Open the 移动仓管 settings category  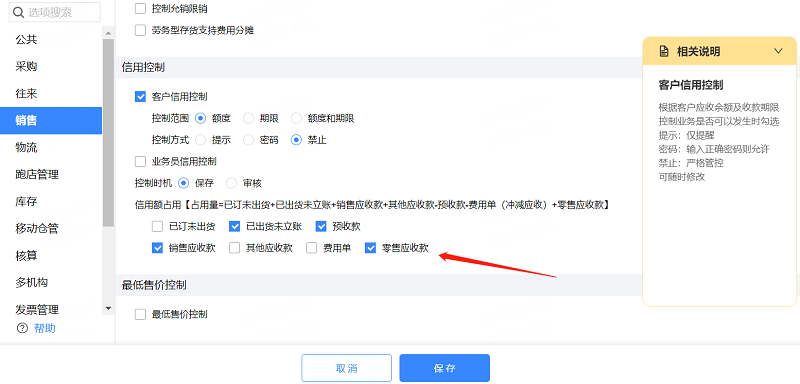(51, 228)
